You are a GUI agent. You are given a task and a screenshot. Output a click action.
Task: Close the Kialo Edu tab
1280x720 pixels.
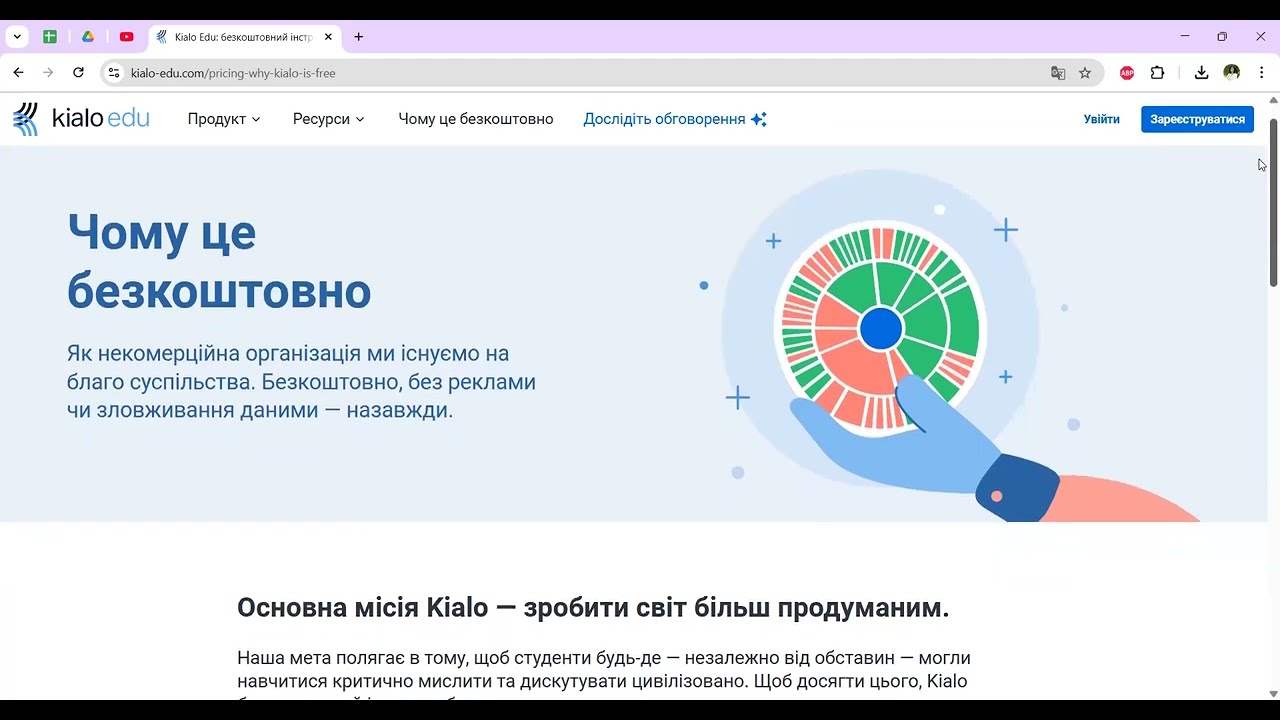pos(328,37)
